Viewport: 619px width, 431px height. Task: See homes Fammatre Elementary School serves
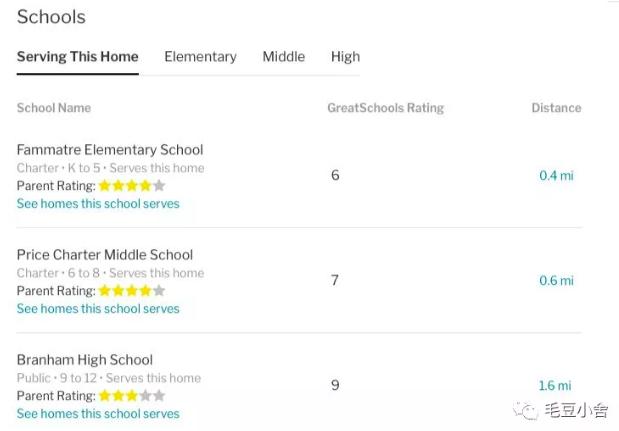98,204
